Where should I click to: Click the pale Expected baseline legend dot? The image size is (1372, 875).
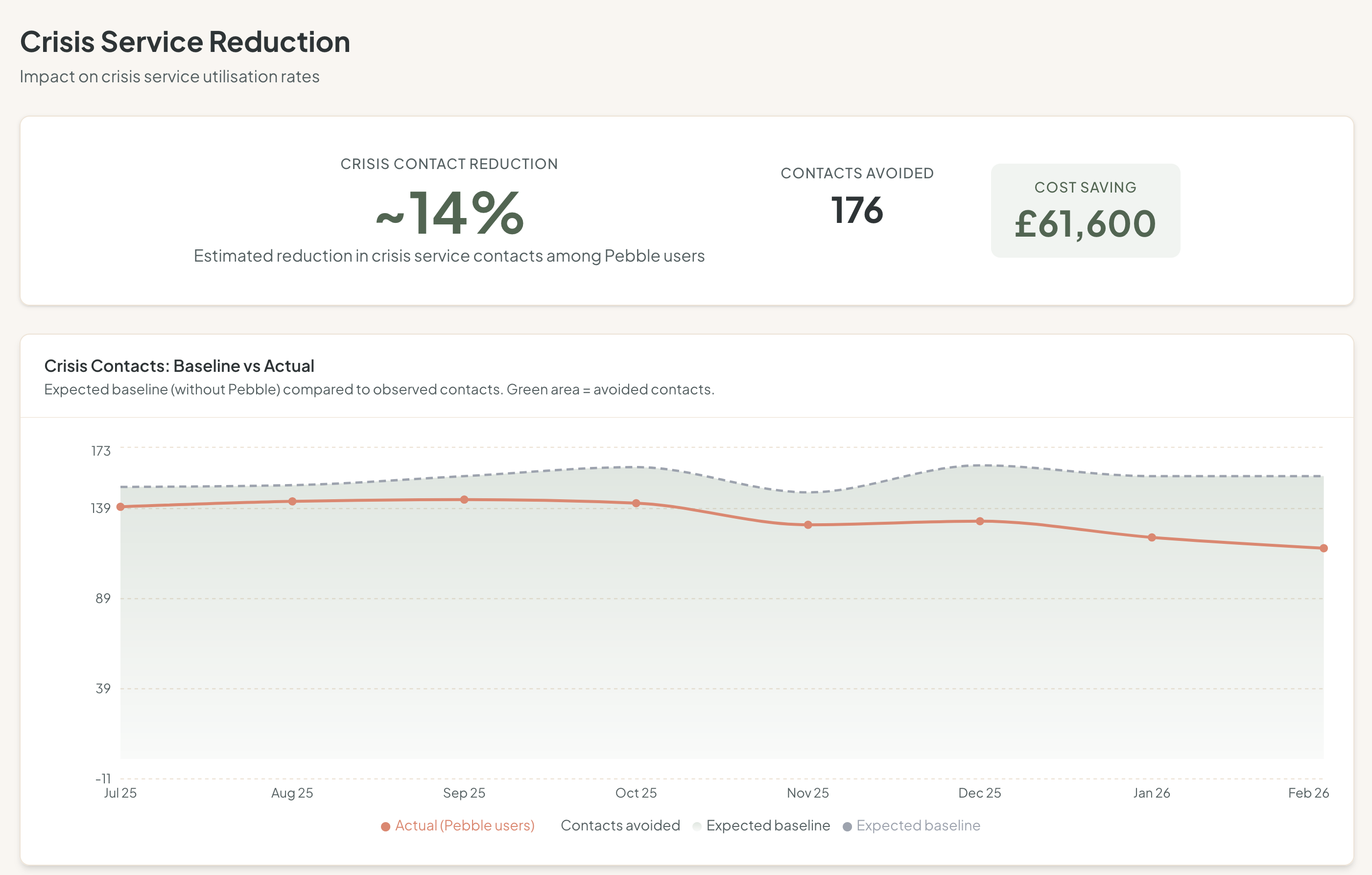click(x=697, y=826)
